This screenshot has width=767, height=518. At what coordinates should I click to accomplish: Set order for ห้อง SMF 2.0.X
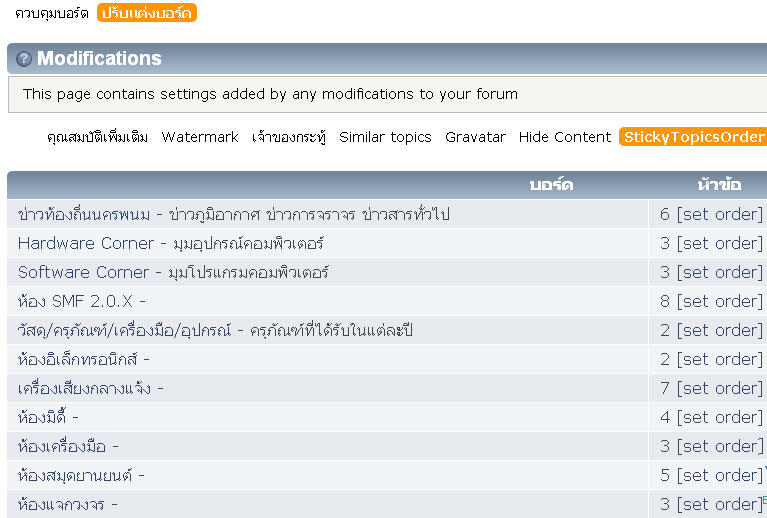click(x=719, y=301)
